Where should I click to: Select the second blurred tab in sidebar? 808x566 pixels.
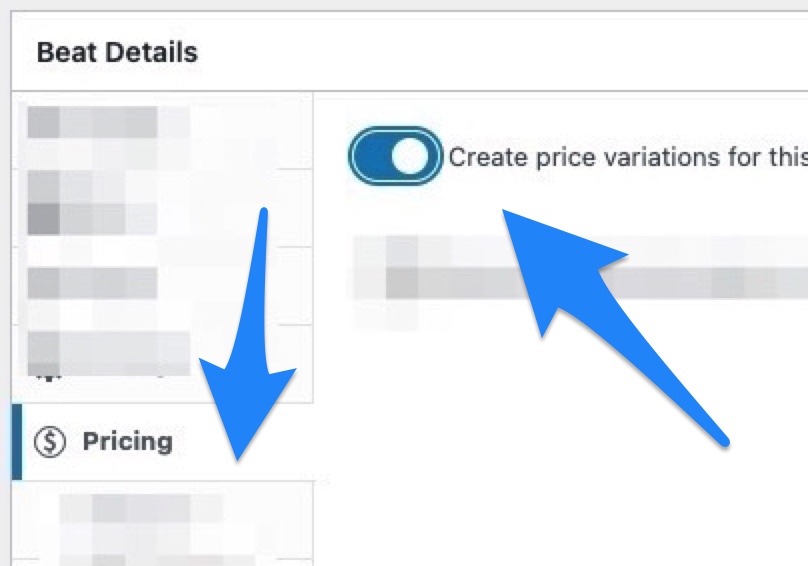[x=162, y=208]
